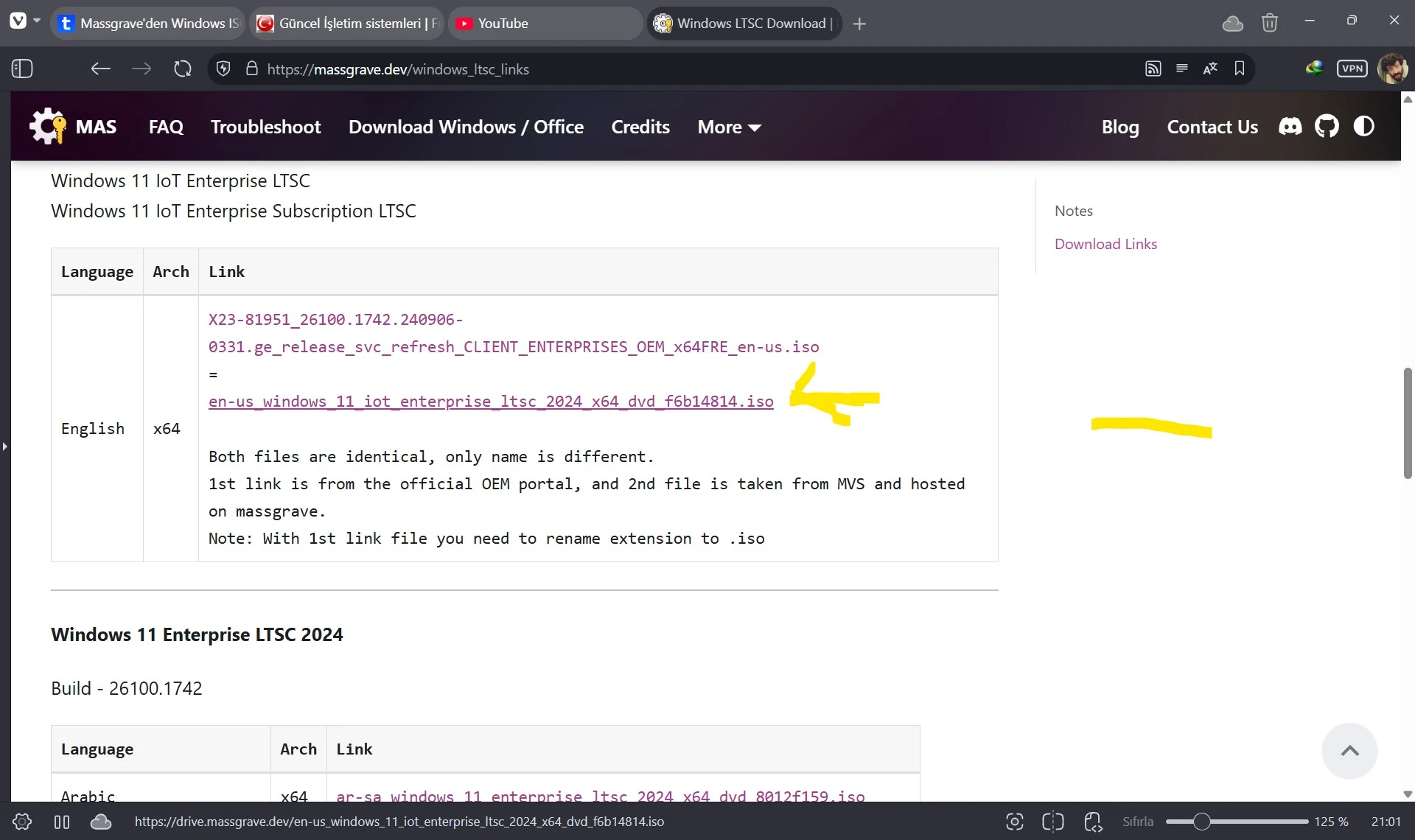Open tab tiling options

tap(1053, 822)
